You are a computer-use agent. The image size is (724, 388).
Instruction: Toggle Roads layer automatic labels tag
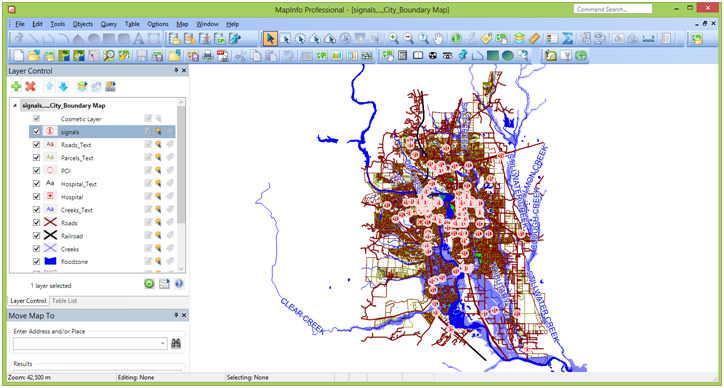pos(170,223)
